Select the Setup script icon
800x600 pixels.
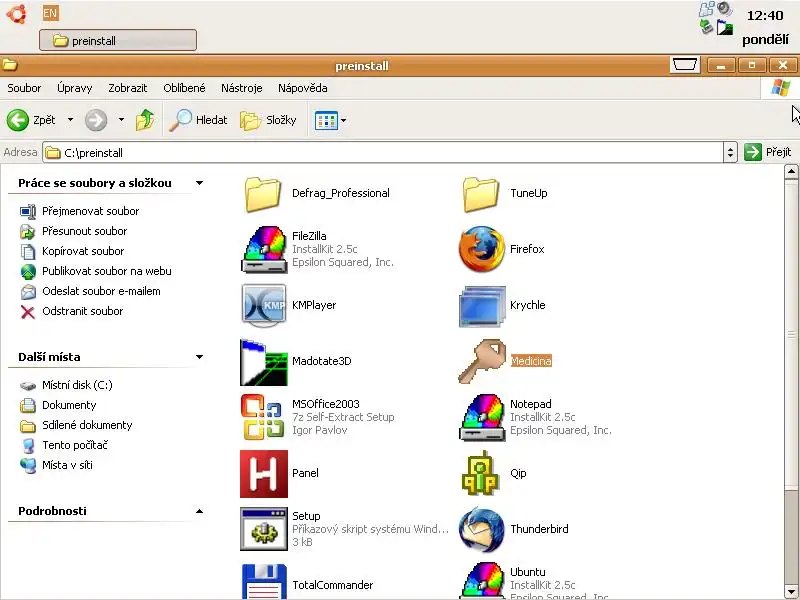click(264, 529)
